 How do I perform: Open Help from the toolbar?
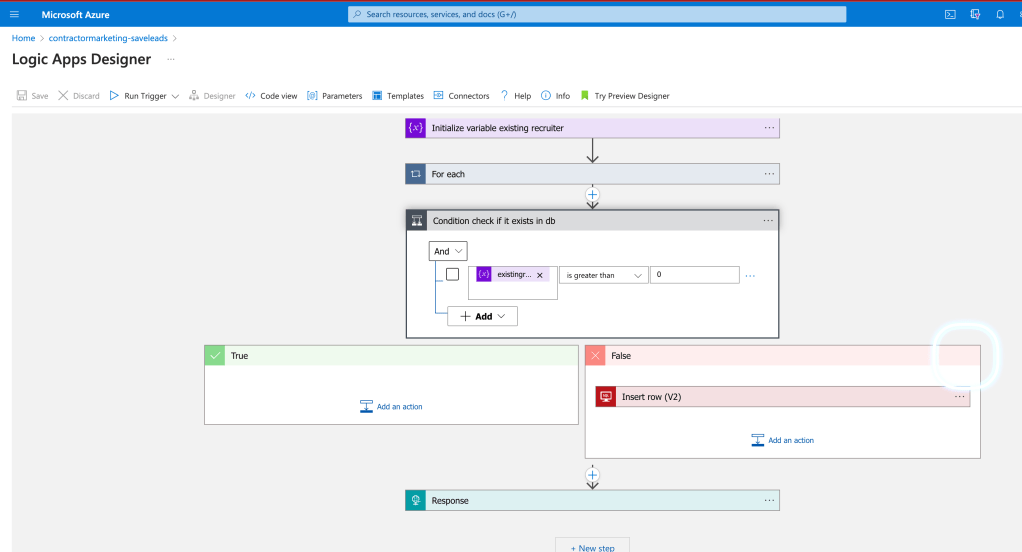pyautogui.click(x=516, y=96)
